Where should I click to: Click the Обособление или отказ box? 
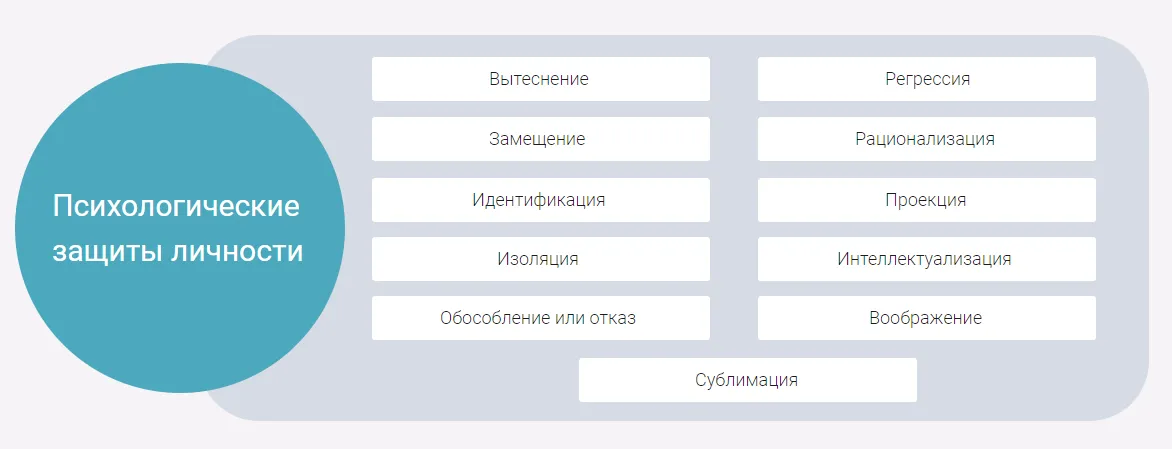pos(540,318)
